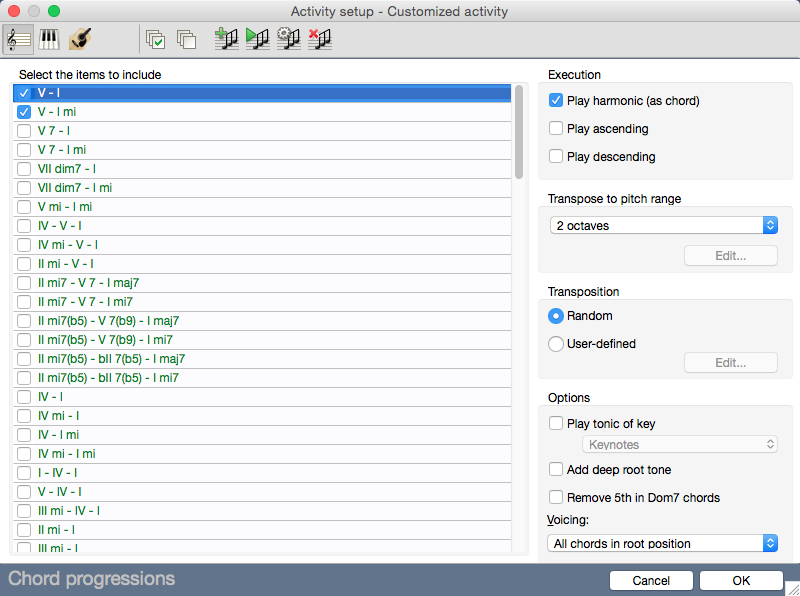Delete the selected progression icon

click(320, 39)
